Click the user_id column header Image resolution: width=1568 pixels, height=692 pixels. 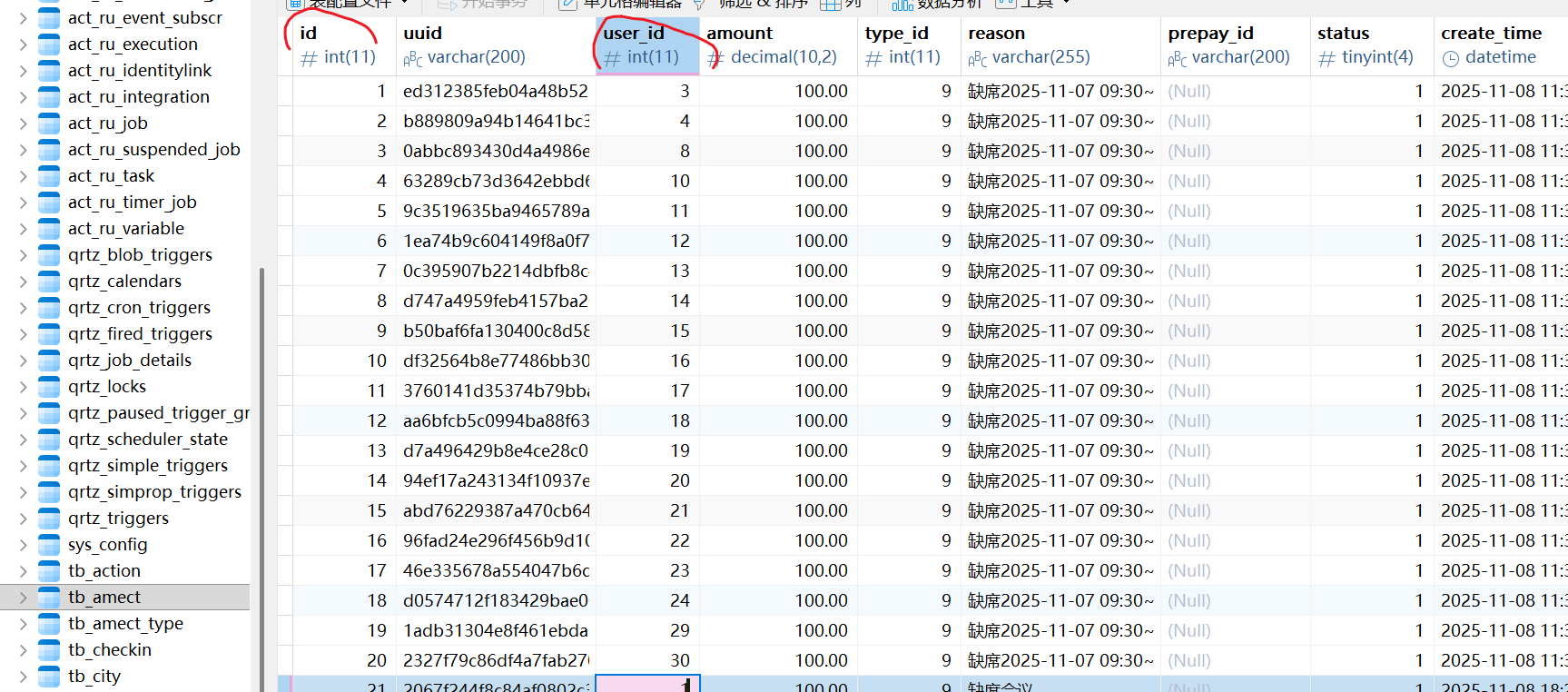tap(647, 45)
